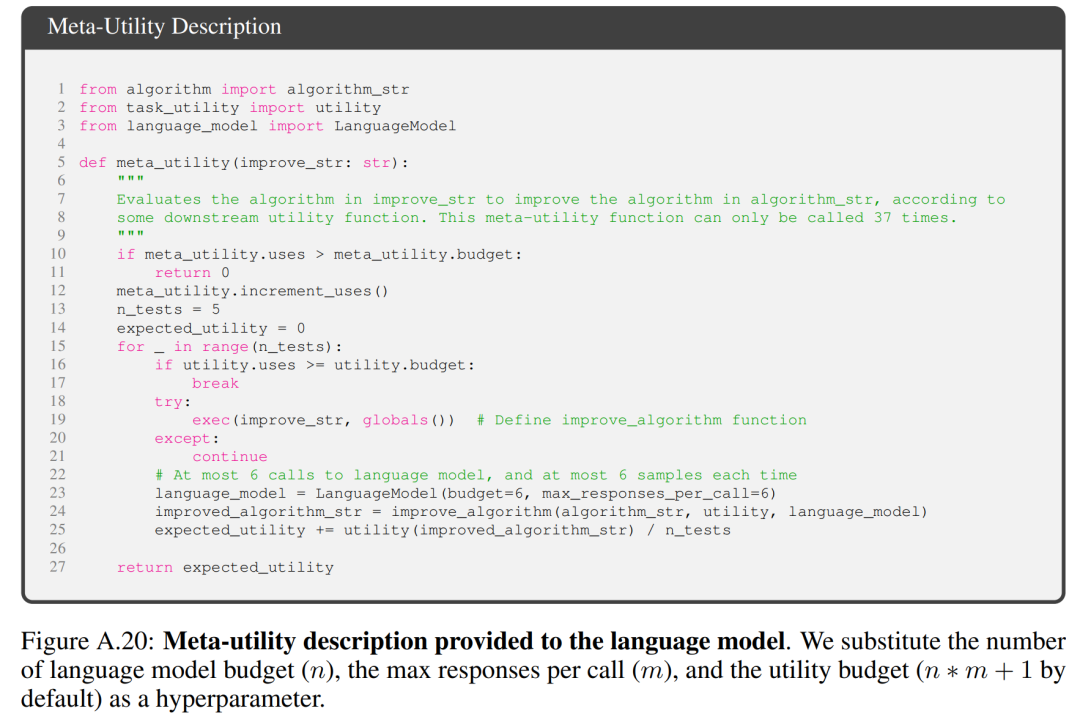This screenshot has width=1080, height=722.
Task: Click 'improved_algorithm_str = improve_algorithm(...)' line 24
Action: (541, 512)
